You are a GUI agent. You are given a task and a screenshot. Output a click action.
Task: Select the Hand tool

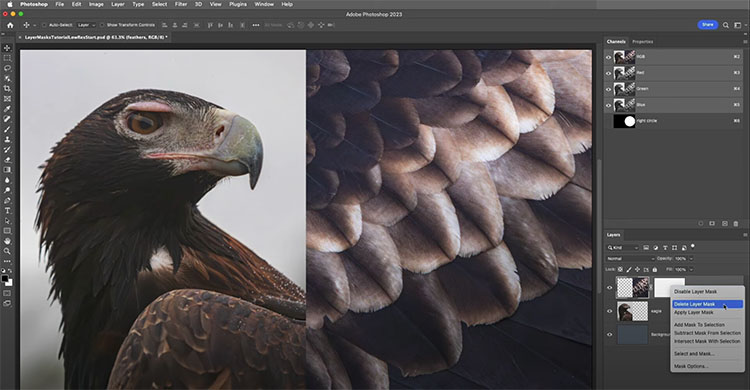7,241
